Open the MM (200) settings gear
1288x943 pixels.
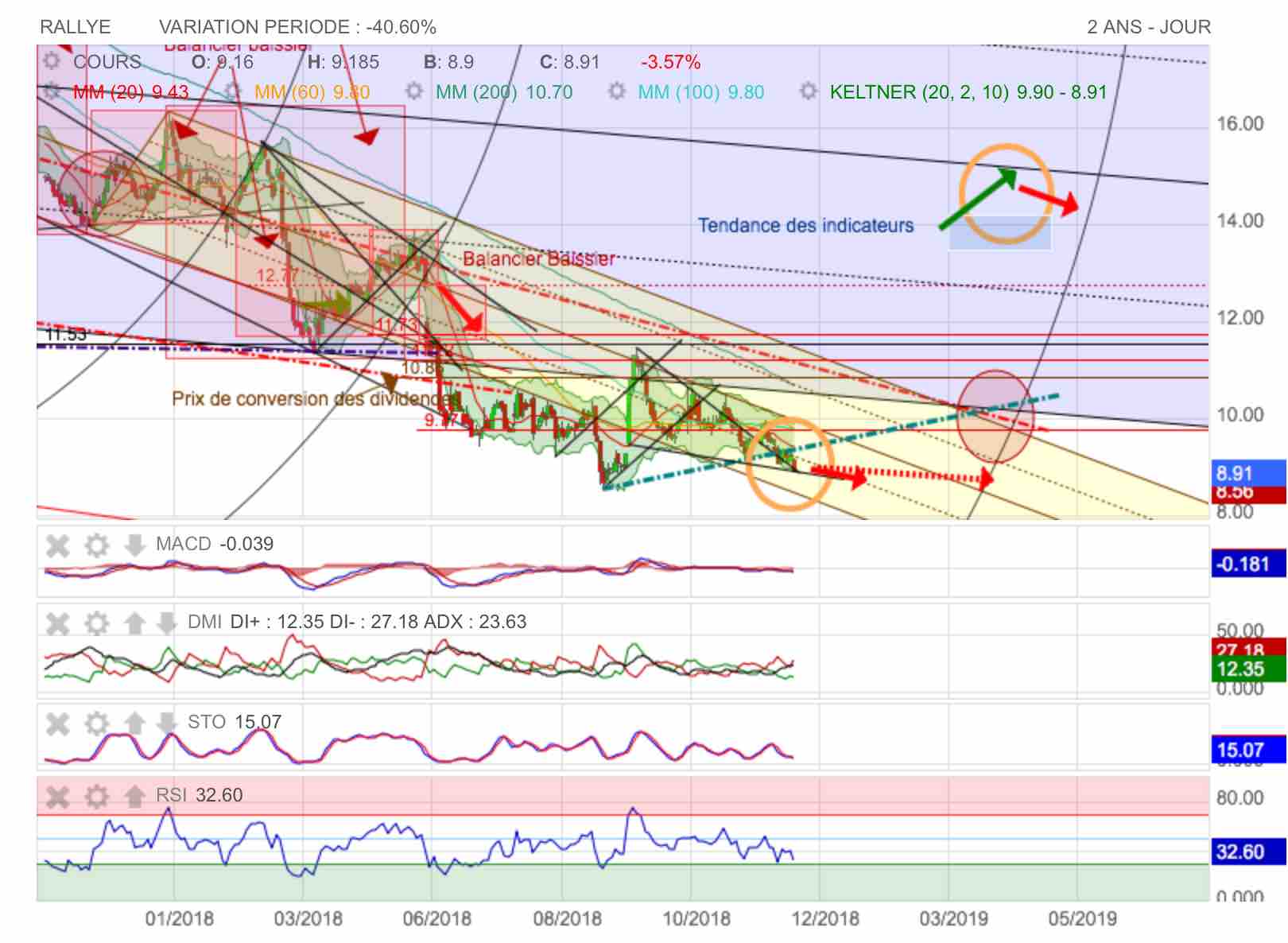[x=414, y=91]
